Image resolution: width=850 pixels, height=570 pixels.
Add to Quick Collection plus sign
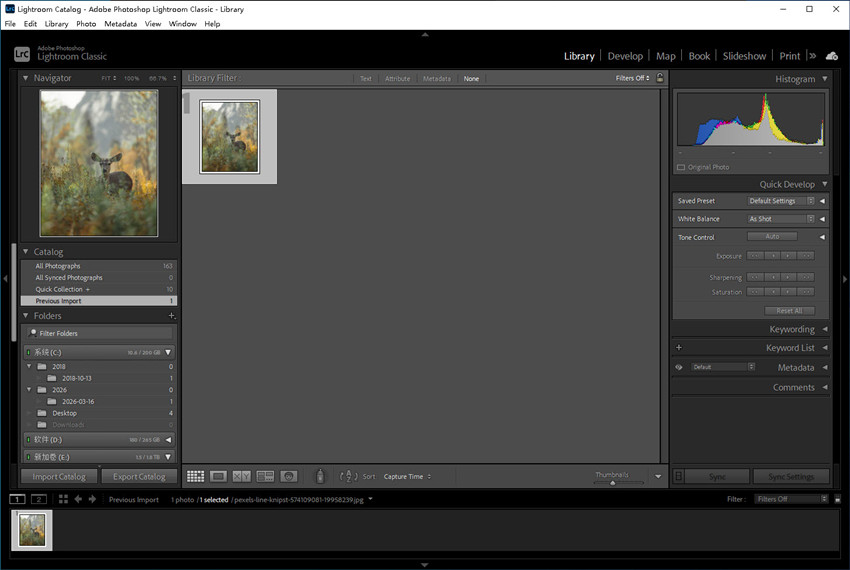click(87, 289)
